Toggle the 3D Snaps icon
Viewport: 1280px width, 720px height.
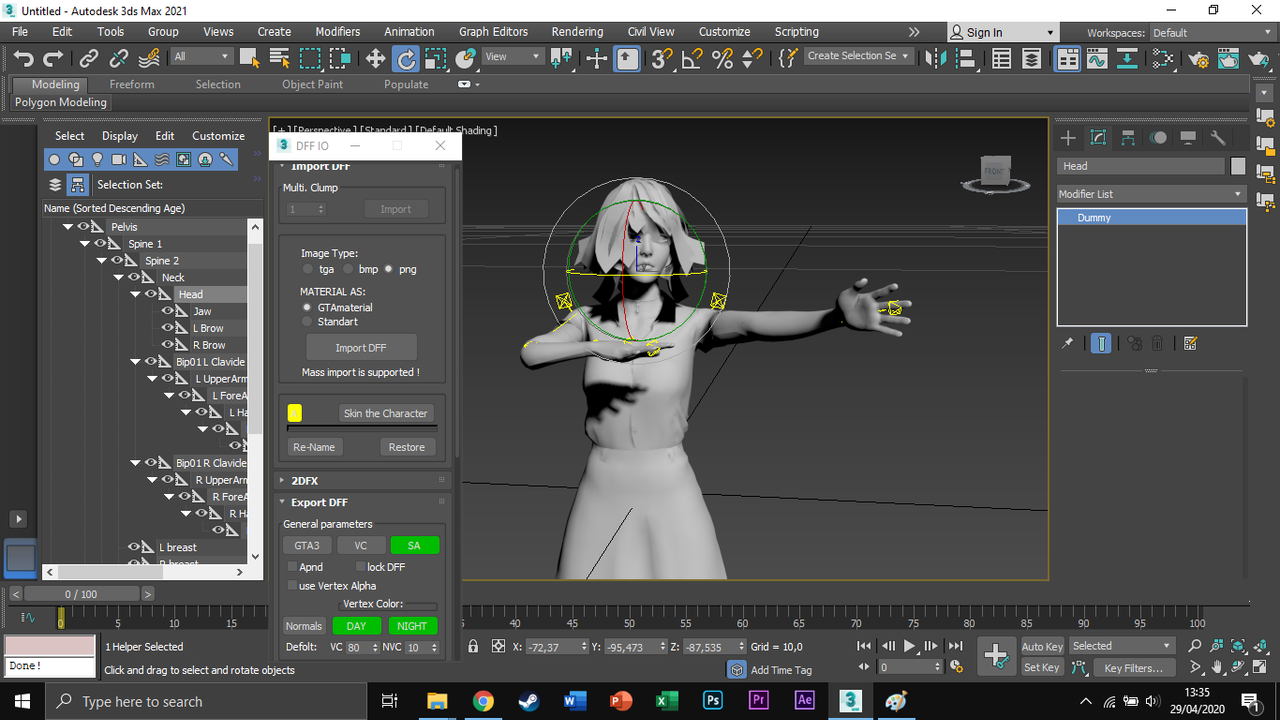pyautogui.click(x=661, y=59)
